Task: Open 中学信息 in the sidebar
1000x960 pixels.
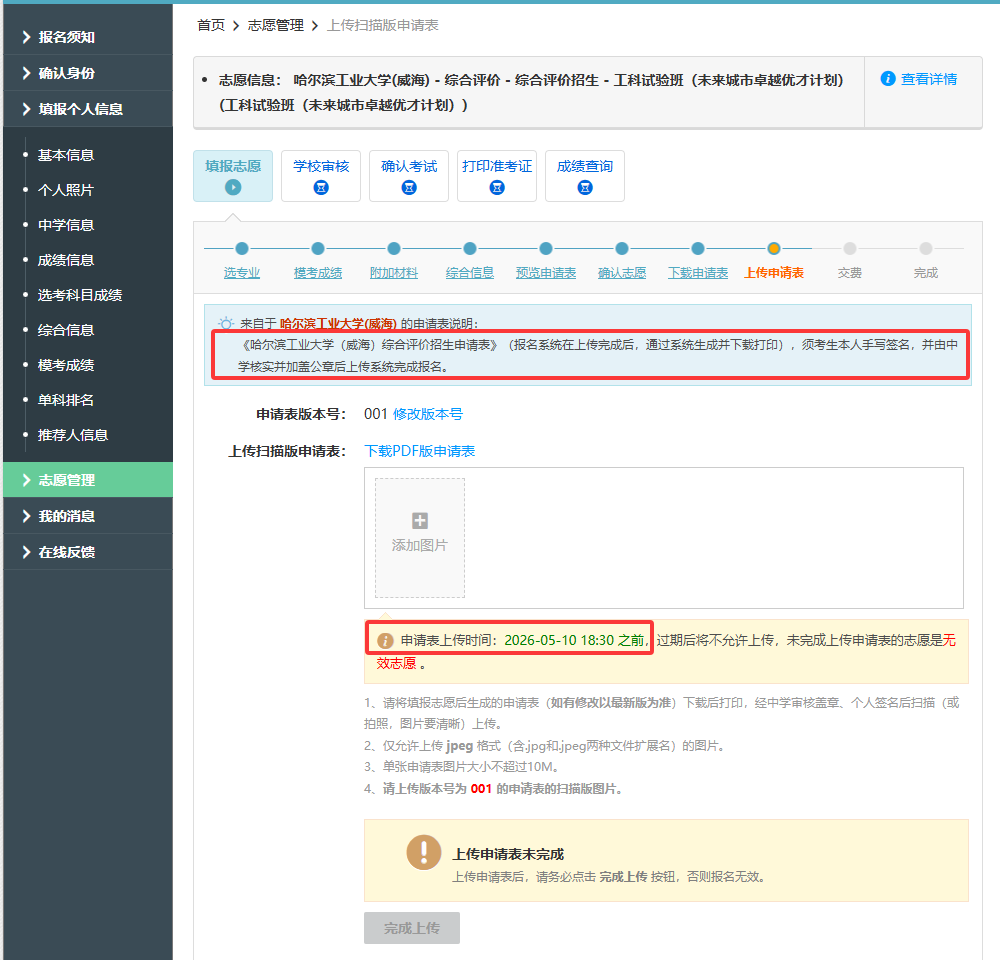Action: tap(66, 225)
